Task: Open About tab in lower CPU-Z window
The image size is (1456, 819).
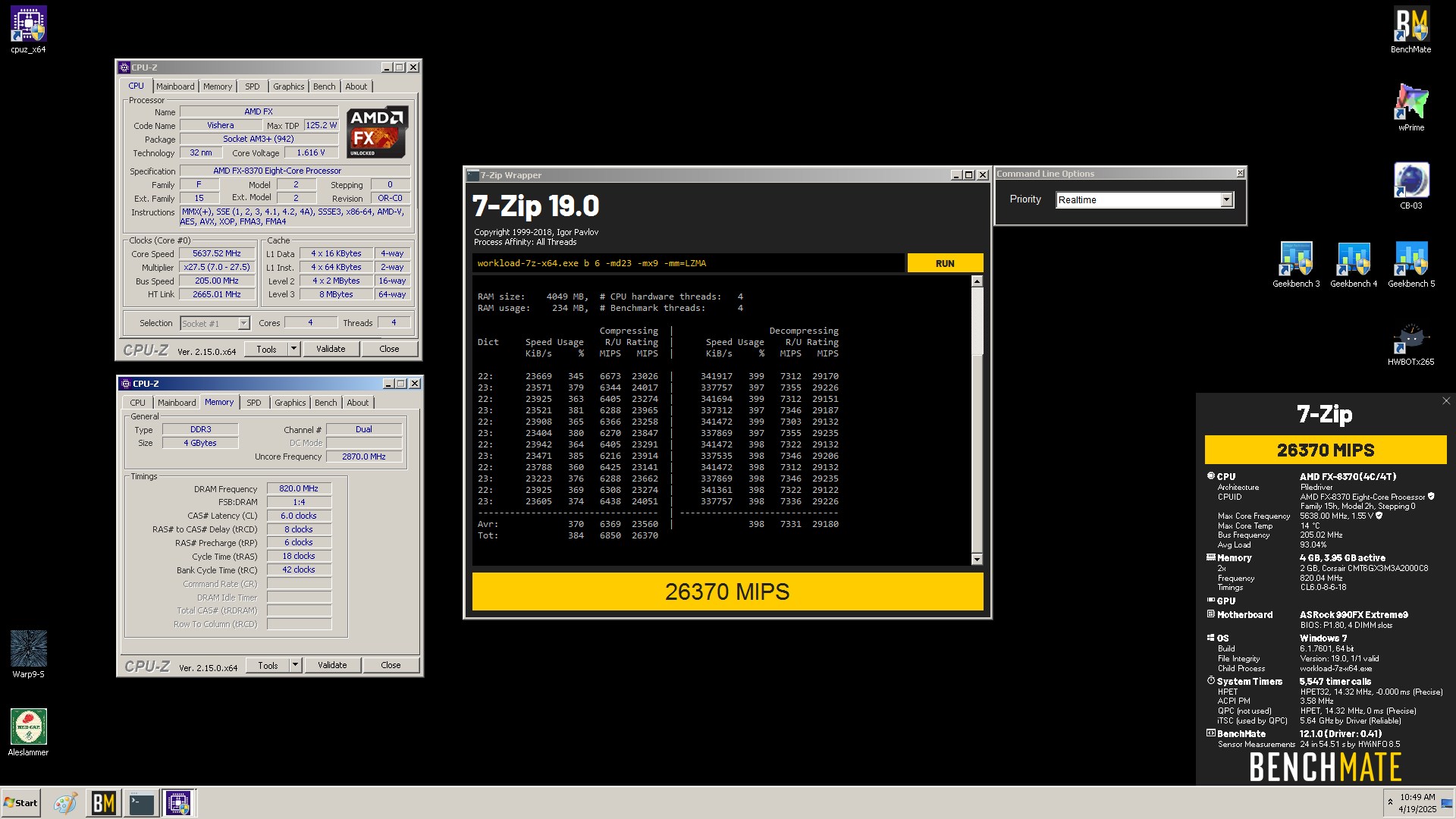Action: pos(358,403)
